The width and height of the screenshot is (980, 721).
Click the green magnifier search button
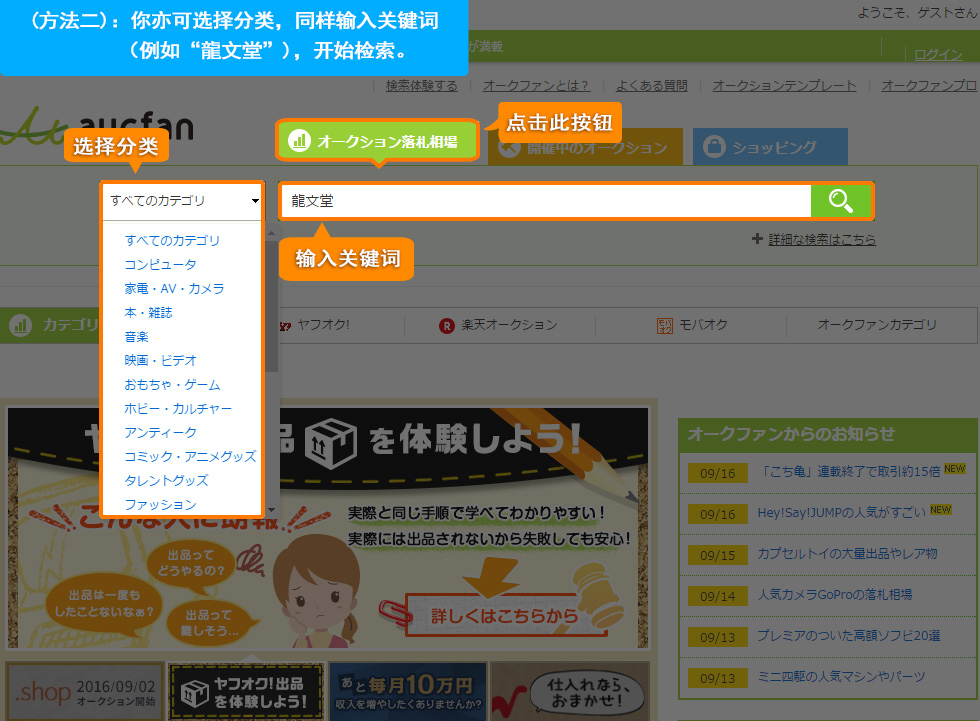(x=841, y=201)
